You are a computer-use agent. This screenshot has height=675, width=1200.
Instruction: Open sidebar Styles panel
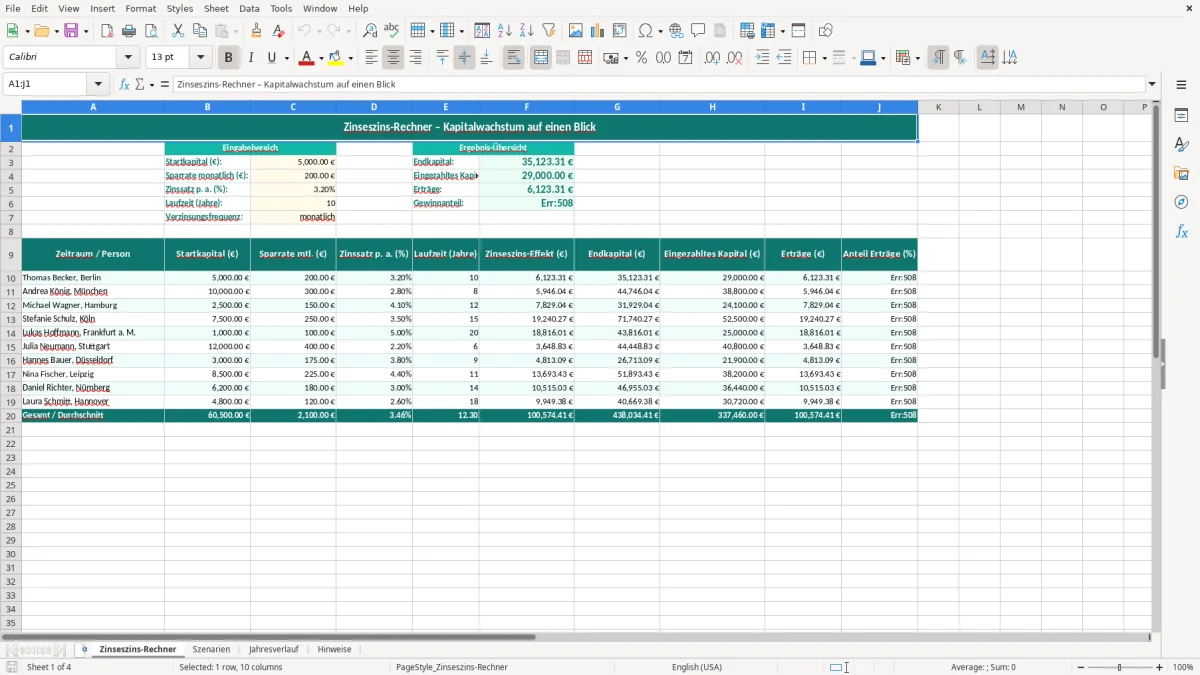coord(1181,145)
